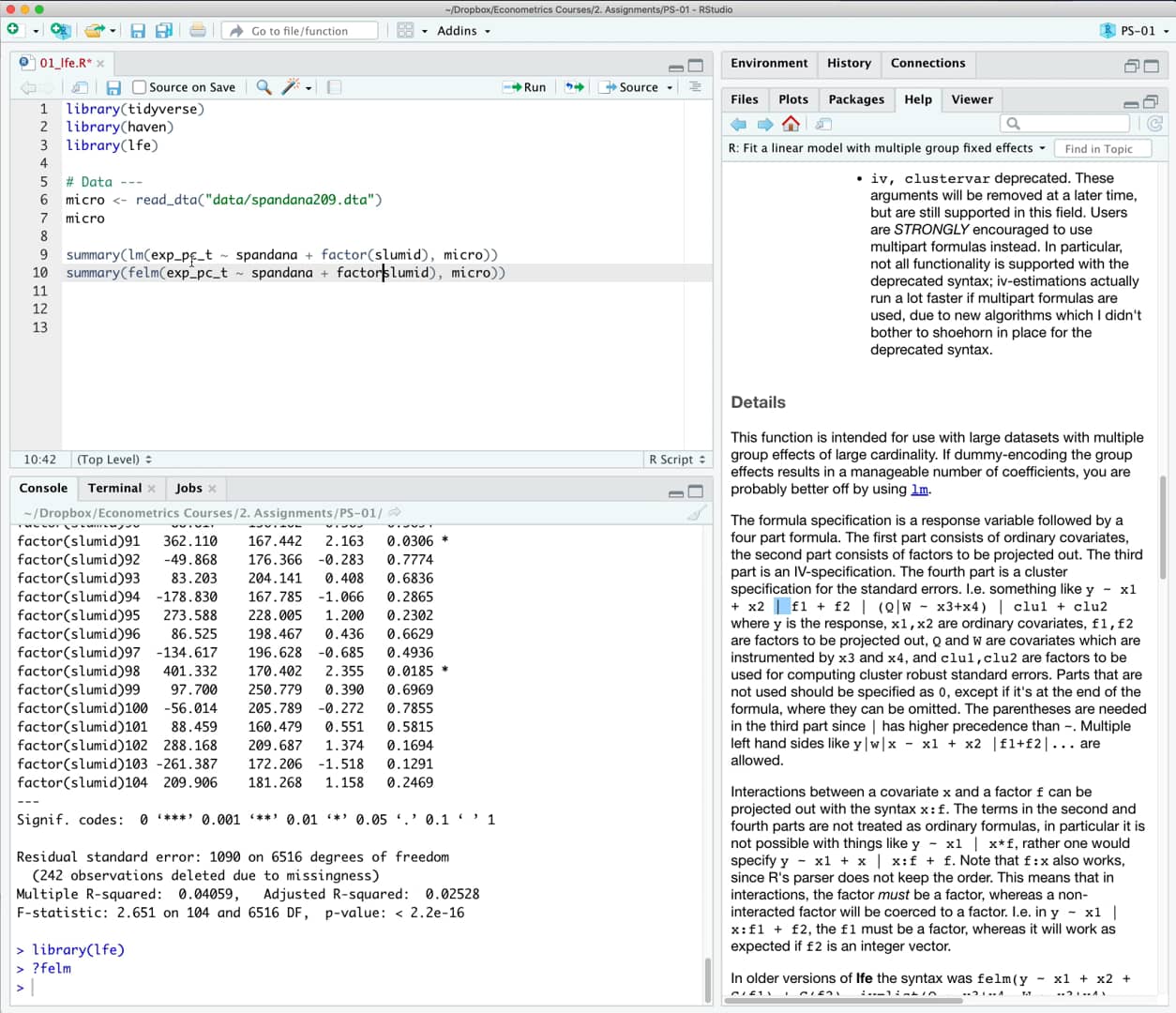
Task: Click the Find in Topic field
Action: (1103, 148)
